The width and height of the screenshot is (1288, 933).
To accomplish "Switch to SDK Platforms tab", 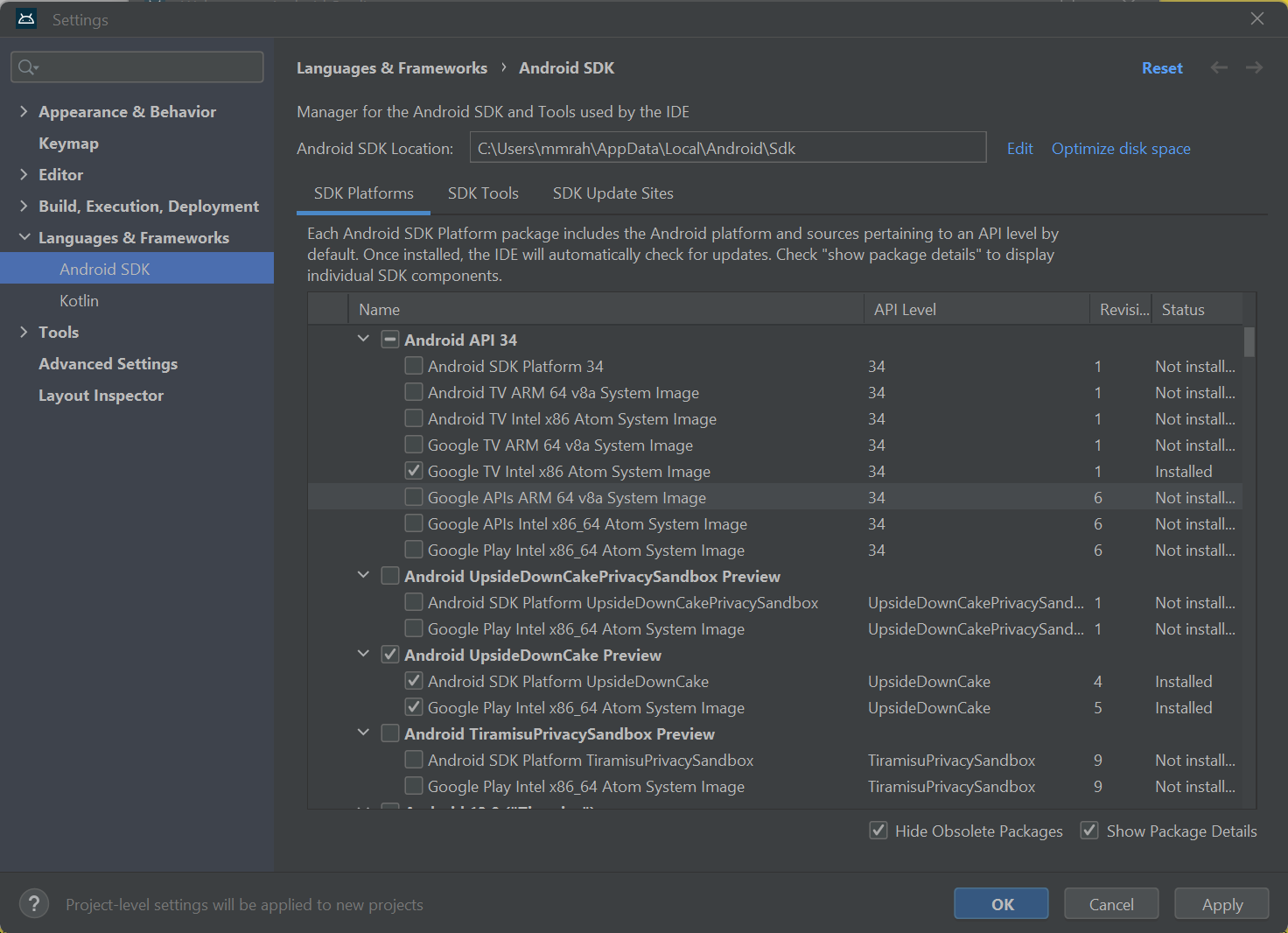I will [364, 193].
